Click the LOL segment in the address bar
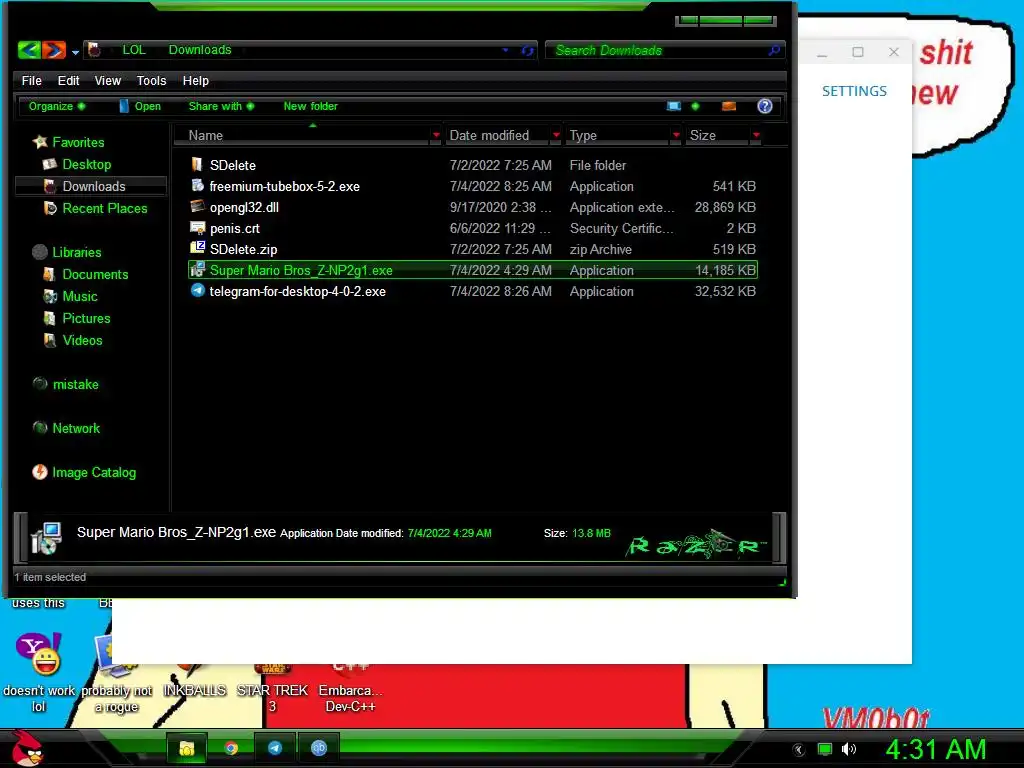 (134, 50)
